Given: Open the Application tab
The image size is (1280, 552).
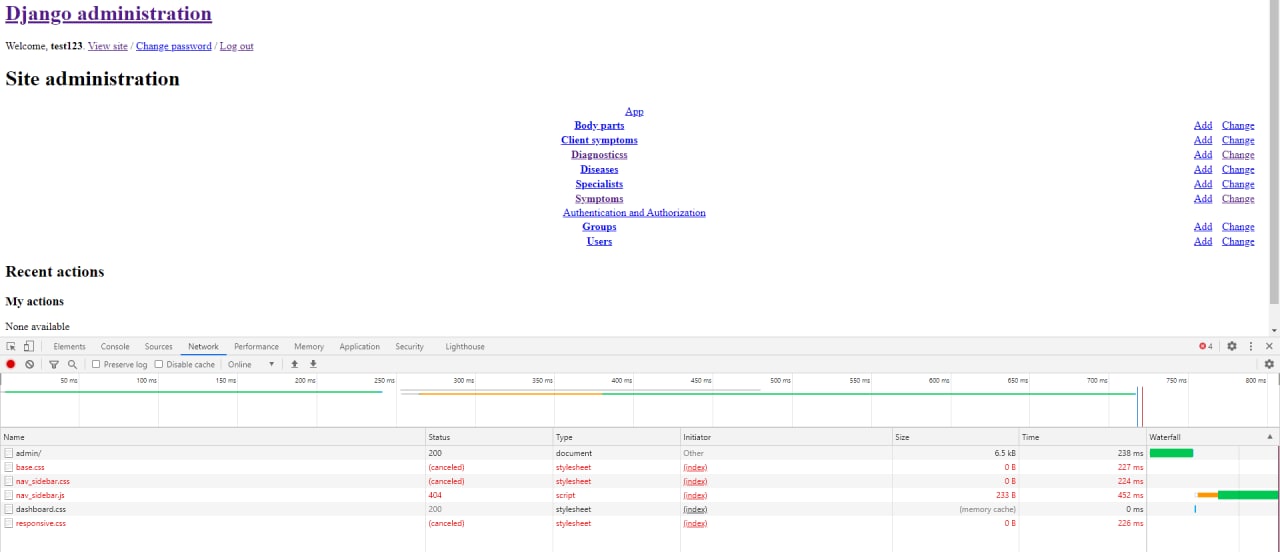Looking at the screenshot, I should [359, 346].
